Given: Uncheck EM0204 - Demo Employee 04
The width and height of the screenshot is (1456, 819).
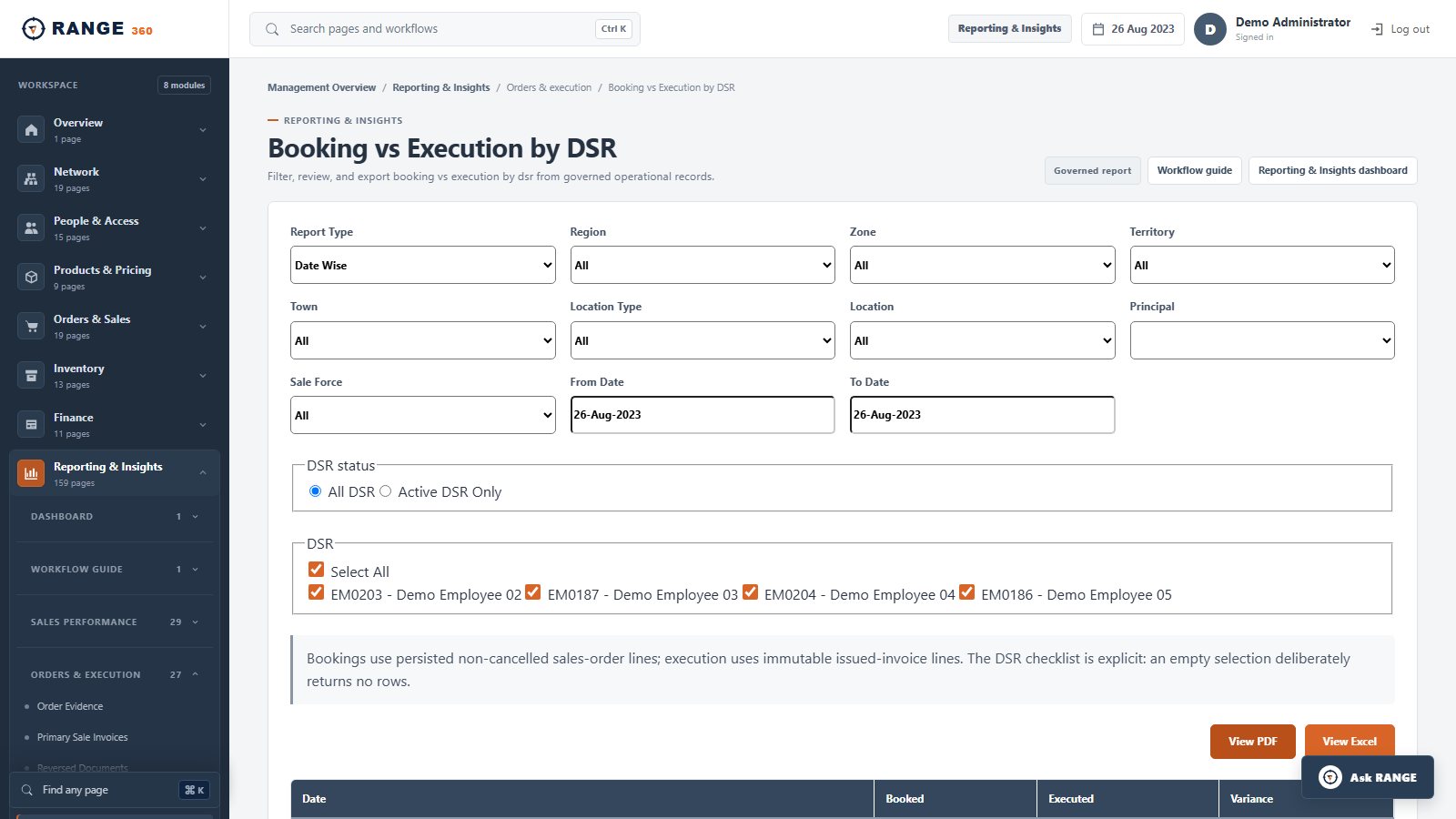Looking at the screenshot, I should [750, 592].
